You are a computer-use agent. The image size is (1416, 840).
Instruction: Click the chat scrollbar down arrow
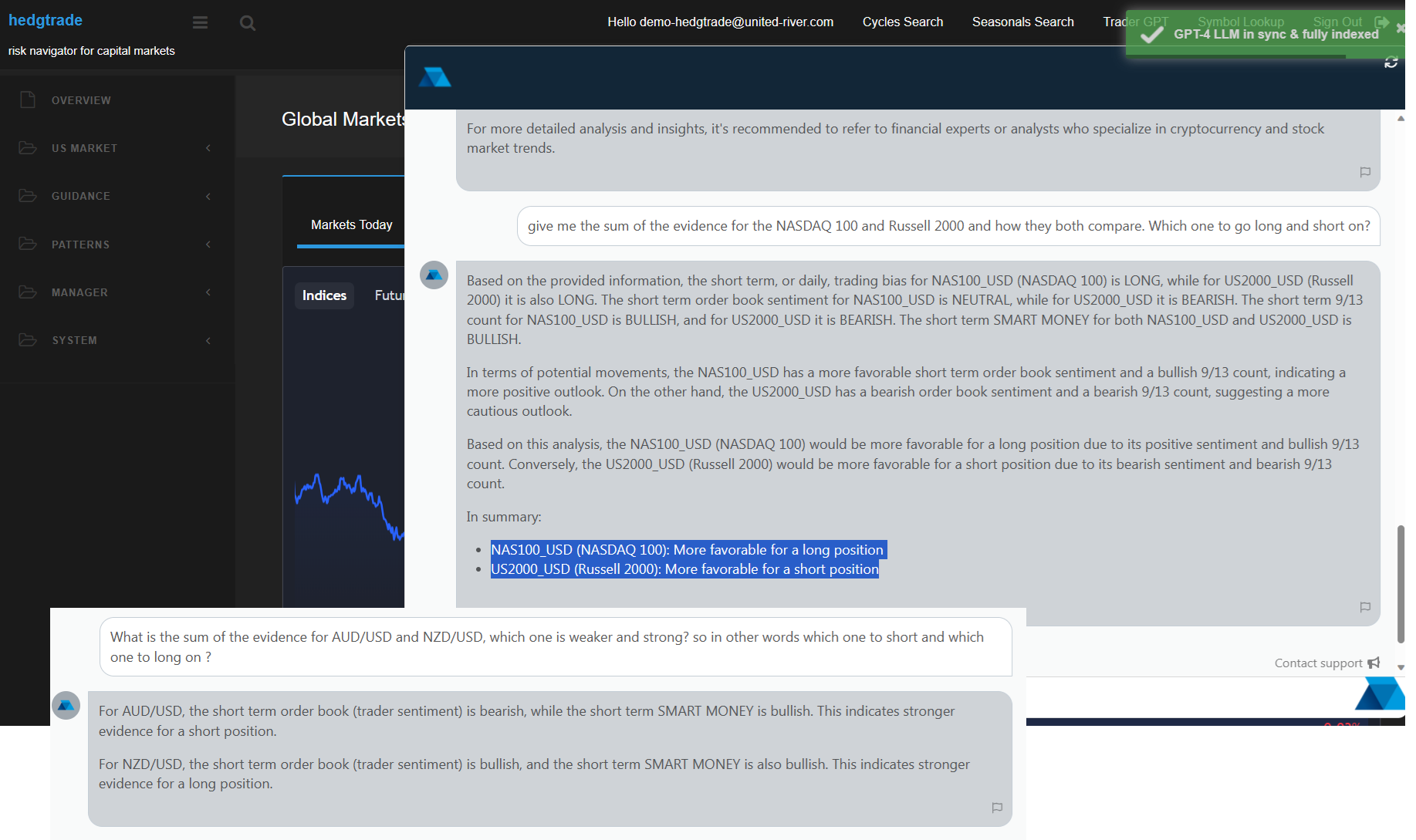[x=1401, y=668]
